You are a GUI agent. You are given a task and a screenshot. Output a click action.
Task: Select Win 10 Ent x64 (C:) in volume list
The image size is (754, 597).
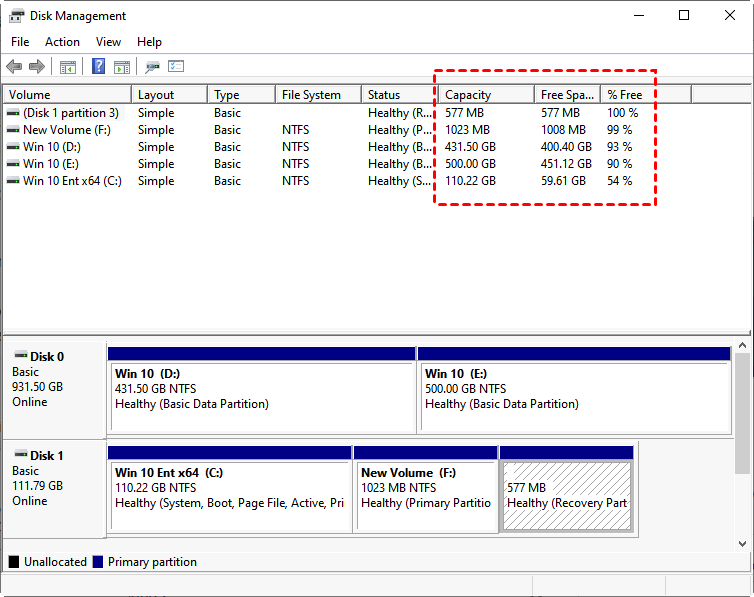[71, 181]
